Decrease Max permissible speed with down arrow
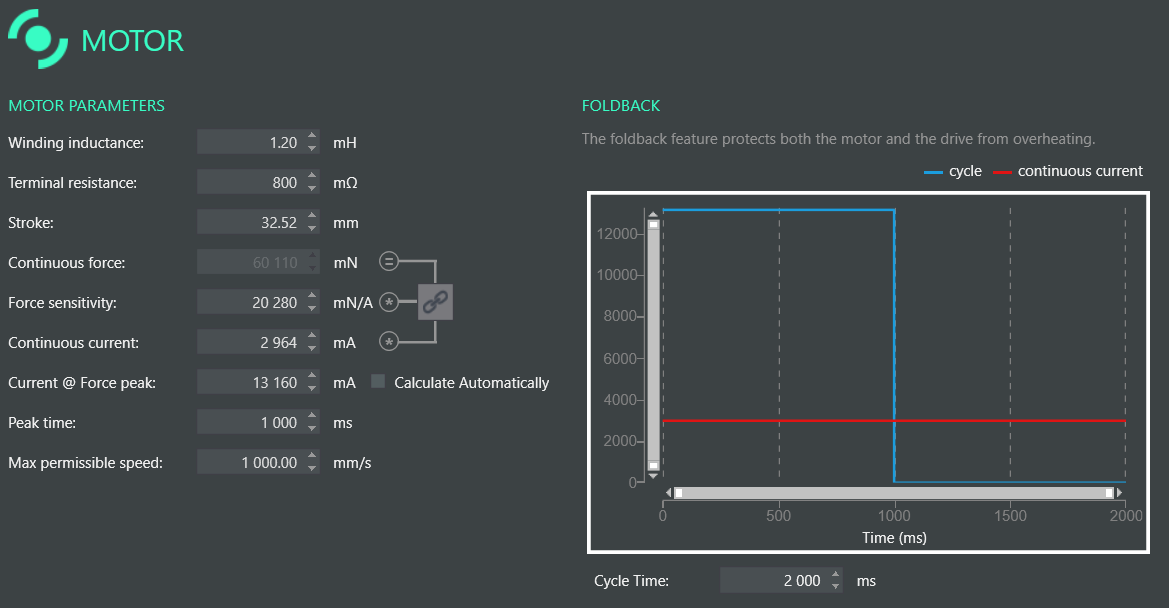Screen dimensions: 1169x608 tap(312, 469)
